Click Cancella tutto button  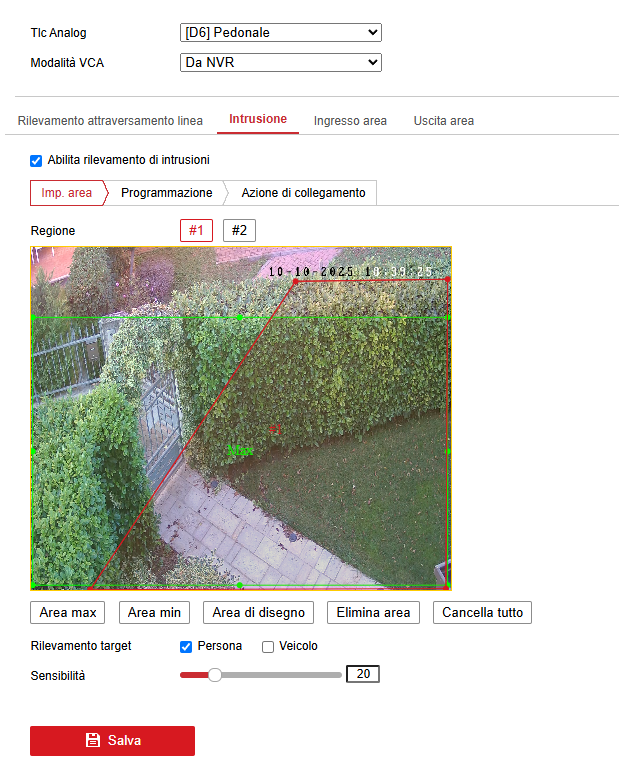coord(482,612)
